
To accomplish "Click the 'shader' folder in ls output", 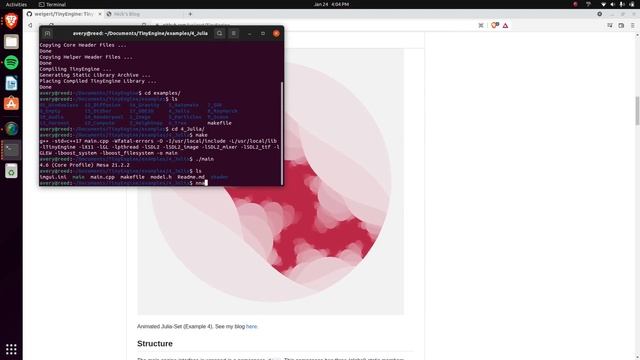I will point(219,177).
